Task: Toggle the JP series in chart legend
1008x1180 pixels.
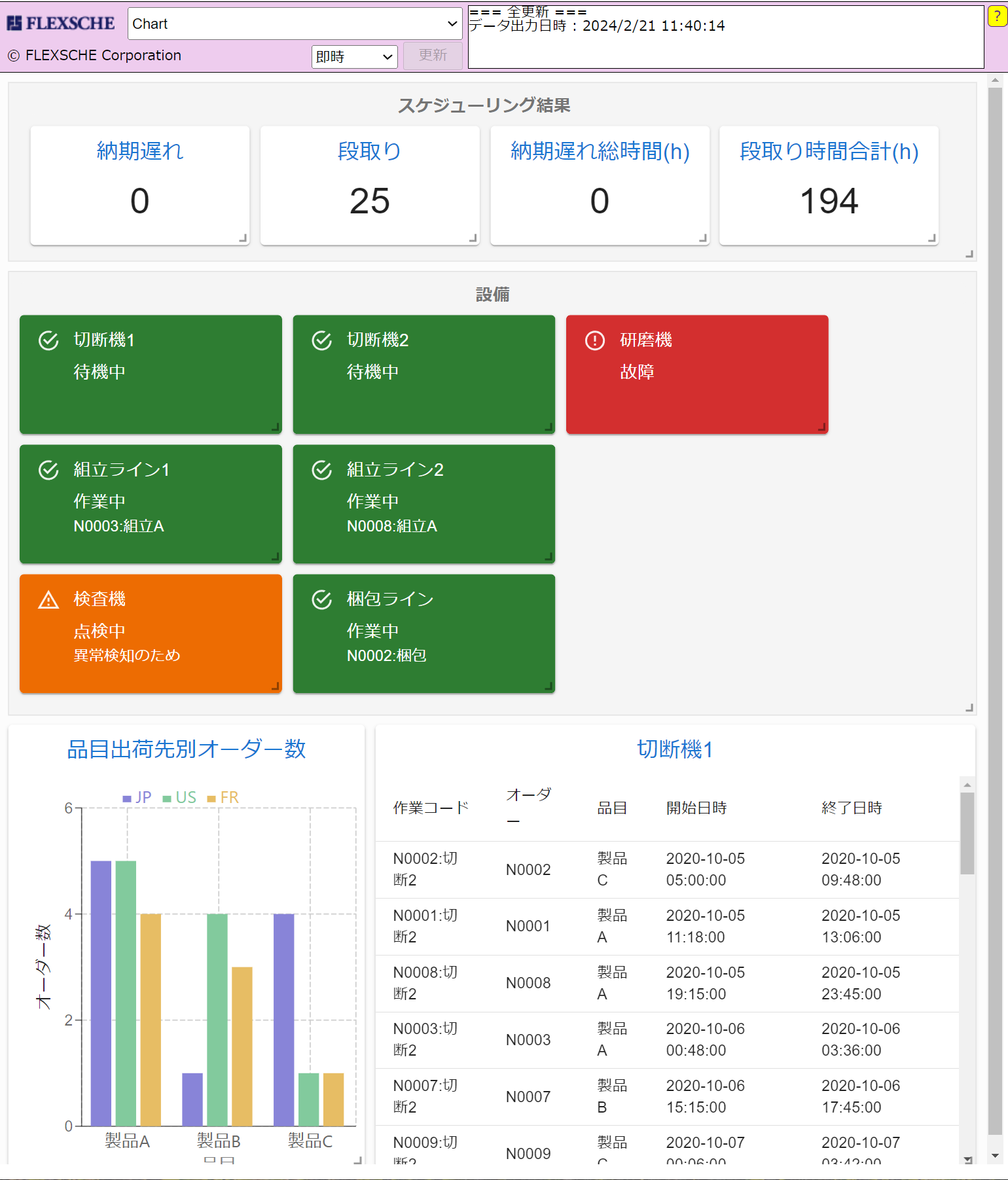Action: point(137,797)
